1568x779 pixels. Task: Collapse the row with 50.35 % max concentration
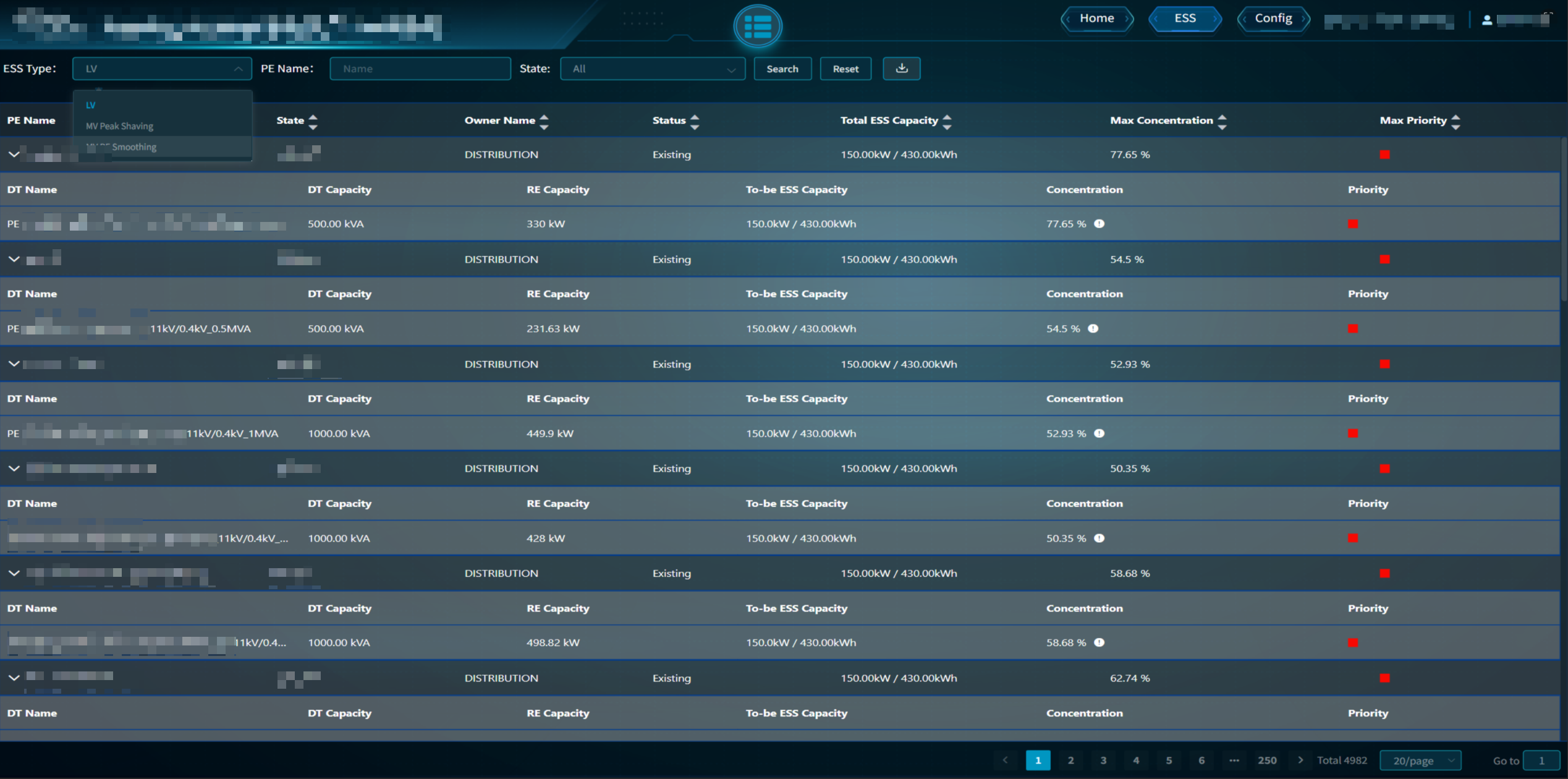click(14, 469)
